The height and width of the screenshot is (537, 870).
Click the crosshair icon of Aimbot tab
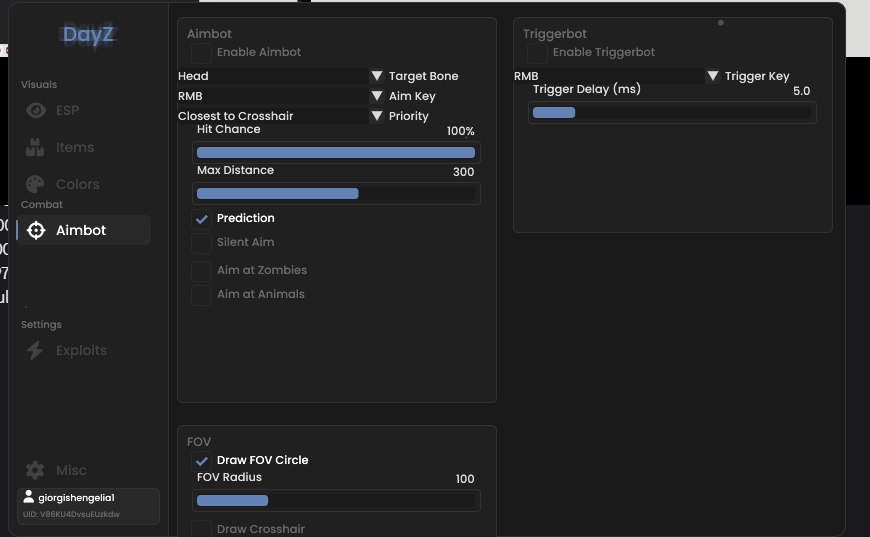point(36,230)
